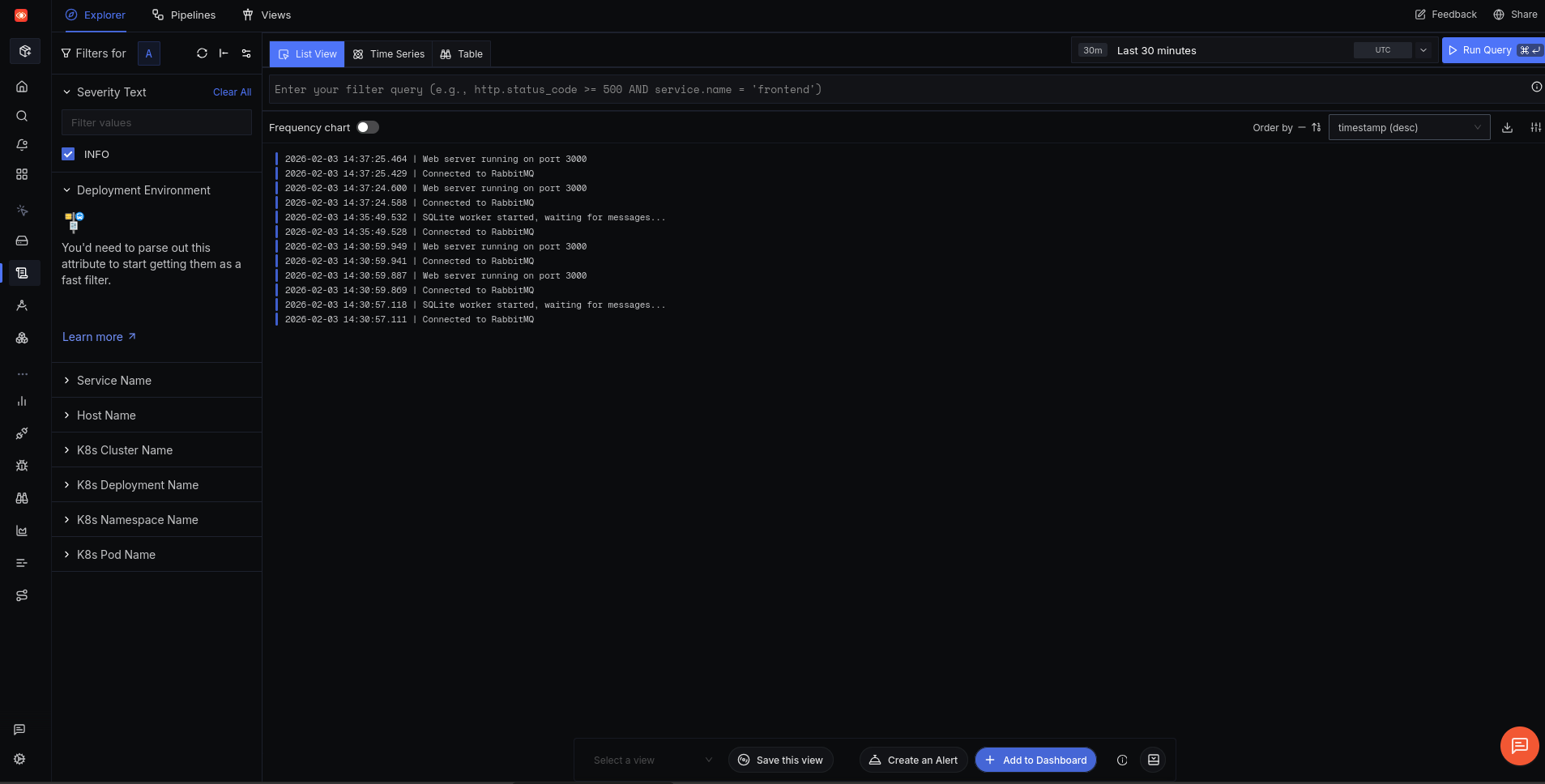The height and width of the screenshot is (784, 1545).
Task: Click the Run Query button
Action: 1491,49
